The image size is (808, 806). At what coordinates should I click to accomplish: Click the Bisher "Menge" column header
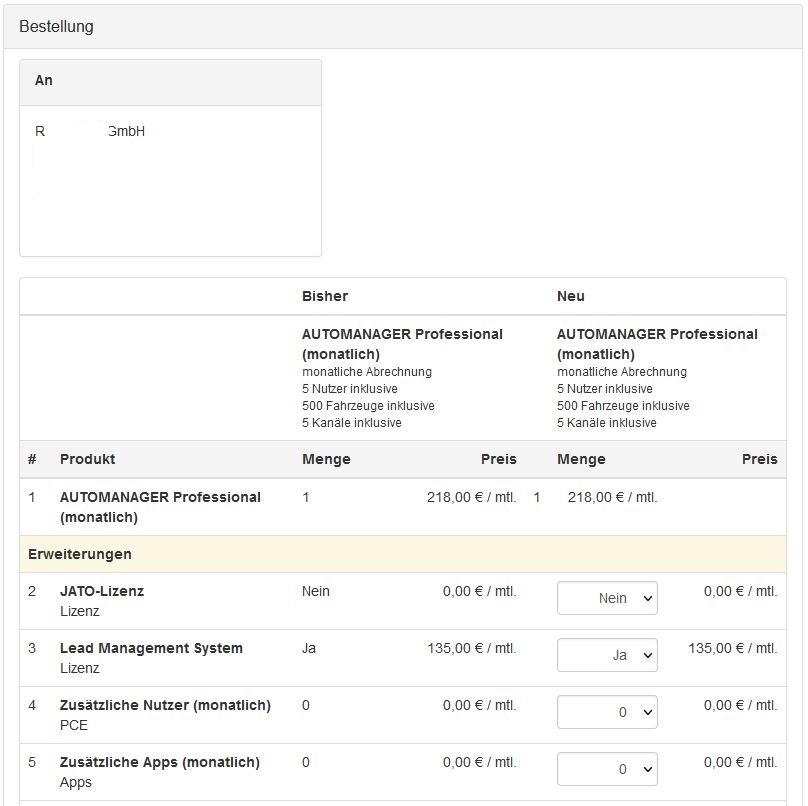326,459
